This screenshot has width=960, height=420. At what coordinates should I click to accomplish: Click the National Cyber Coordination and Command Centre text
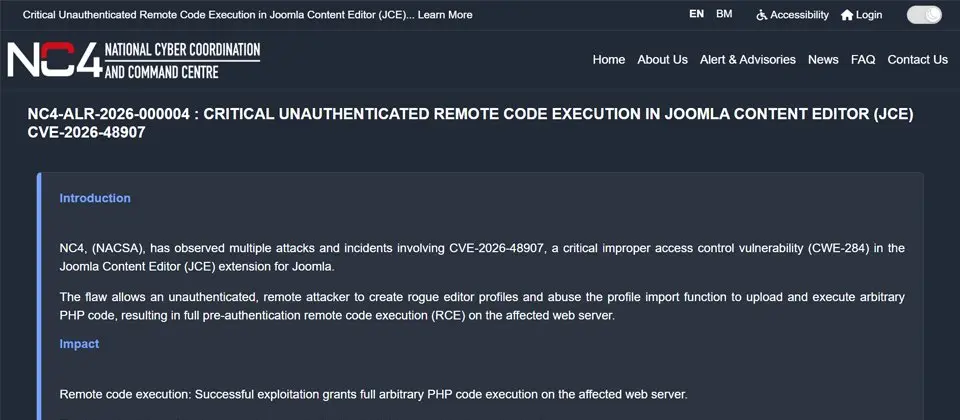pos(182,60)
